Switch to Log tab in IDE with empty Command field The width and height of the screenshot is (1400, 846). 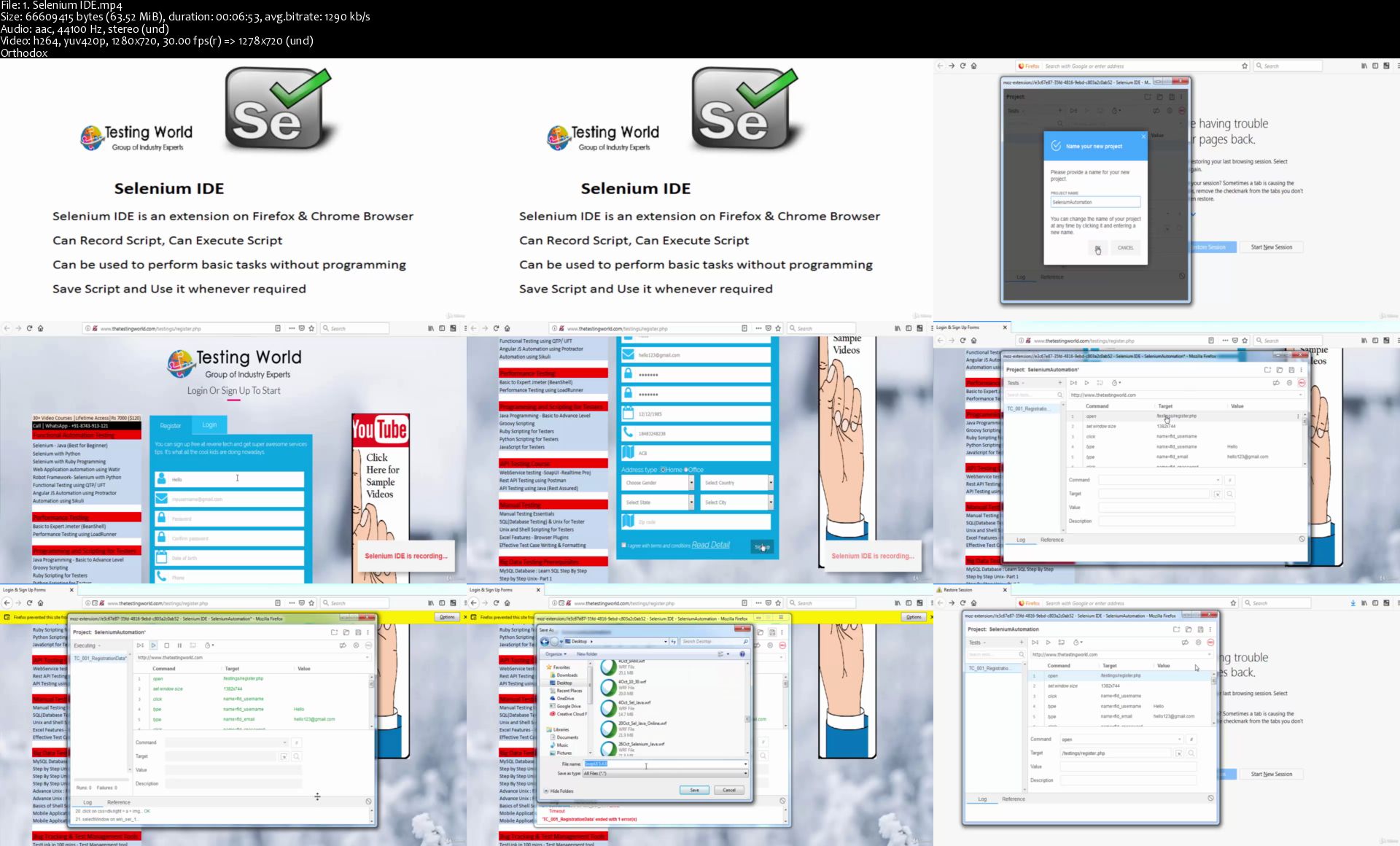coord(1021,540)
